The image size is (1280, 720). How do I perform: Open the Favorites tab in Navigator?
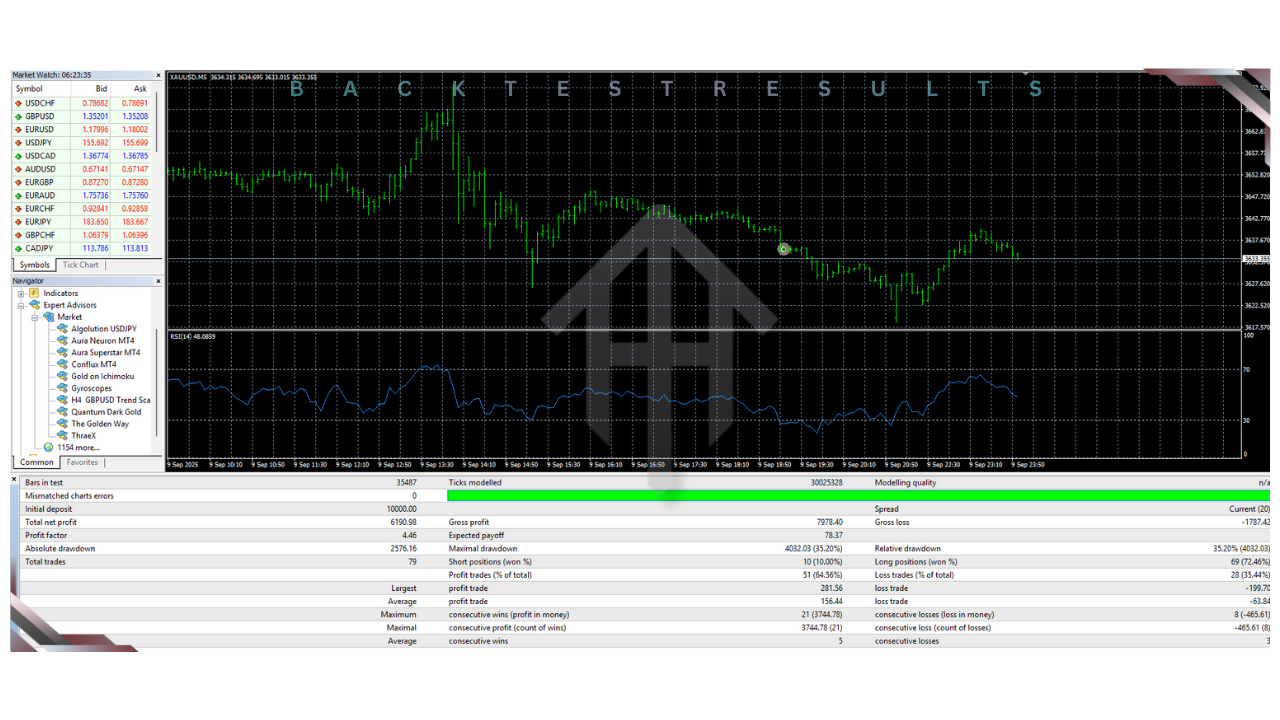click(x=83, y=463)
